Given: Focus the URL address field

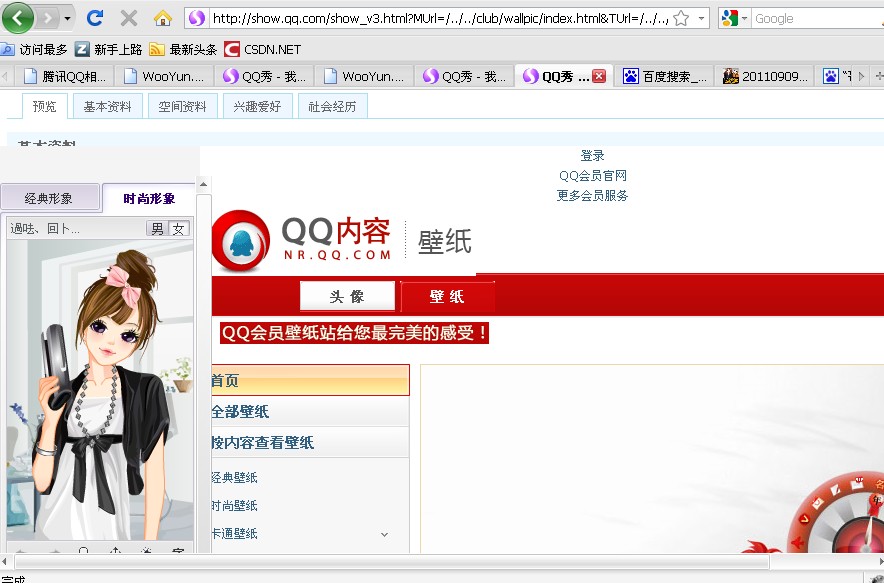Looking at the screenshot, I should (x=440, y=18).
